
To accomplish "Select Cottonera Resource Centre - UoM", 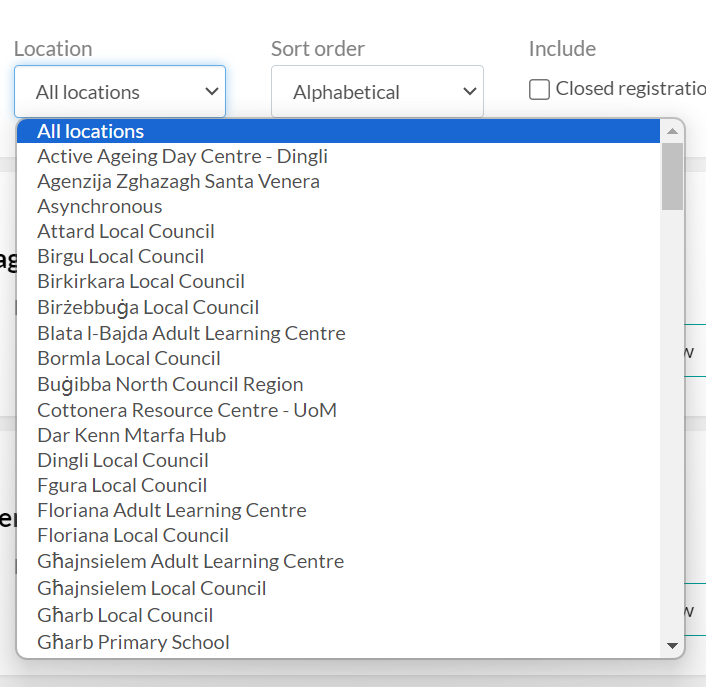I will (x=187, y=410).
